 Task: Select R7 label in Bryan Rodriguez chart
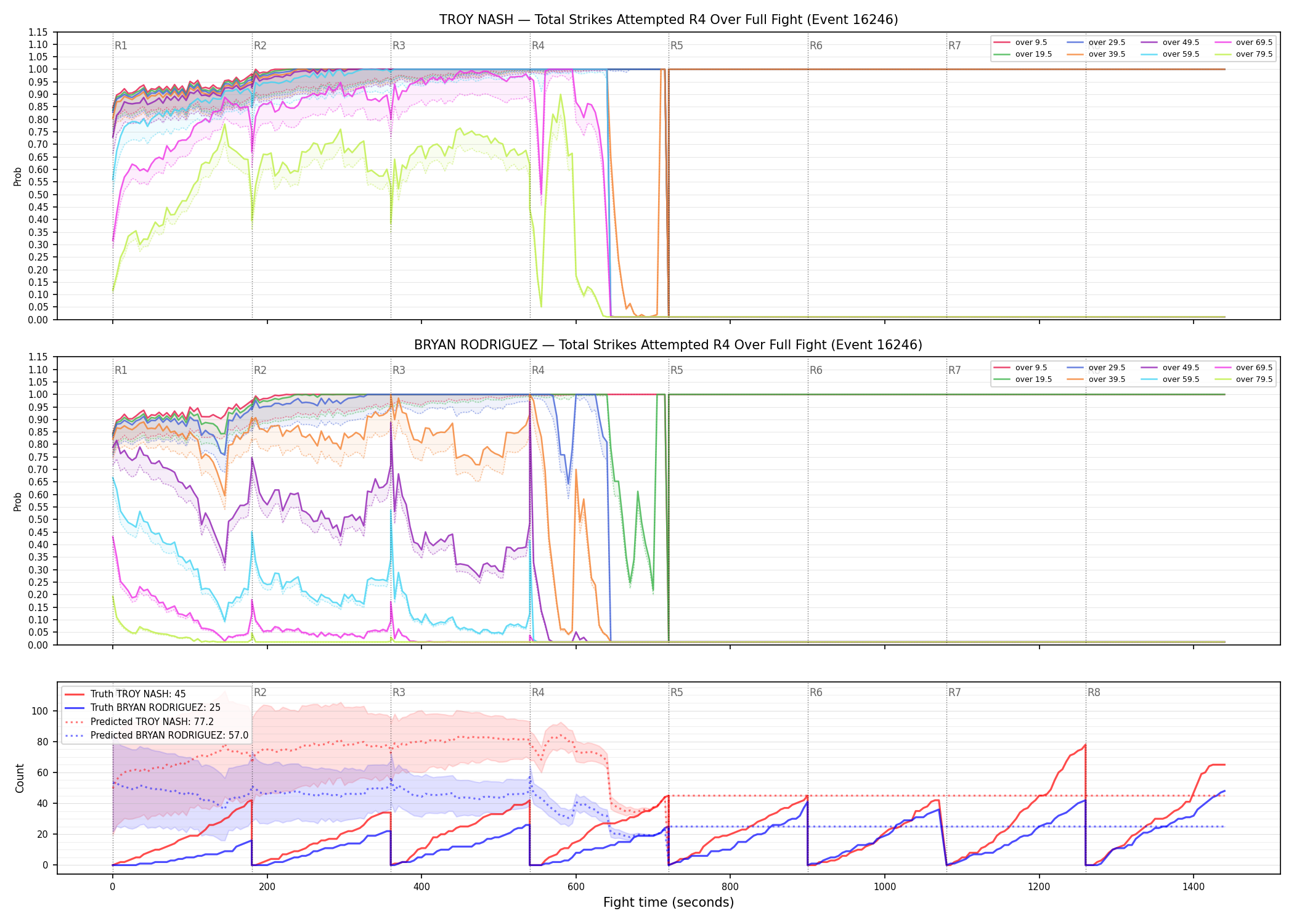tap(954, 370)
